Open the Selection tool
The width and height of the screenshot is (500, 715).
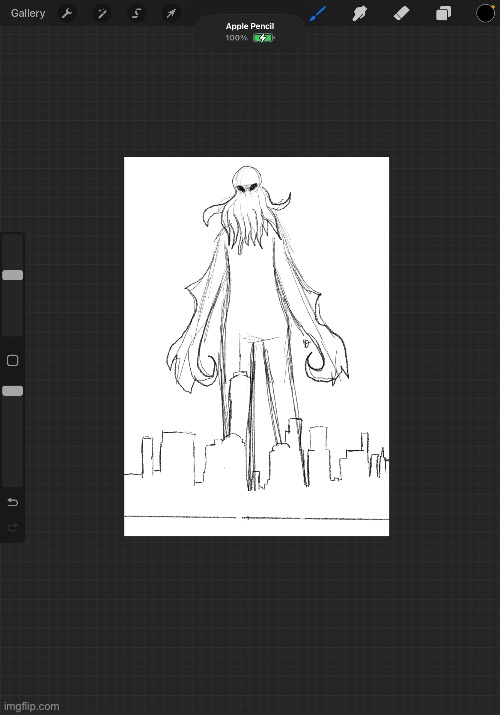tap(136, 13)
